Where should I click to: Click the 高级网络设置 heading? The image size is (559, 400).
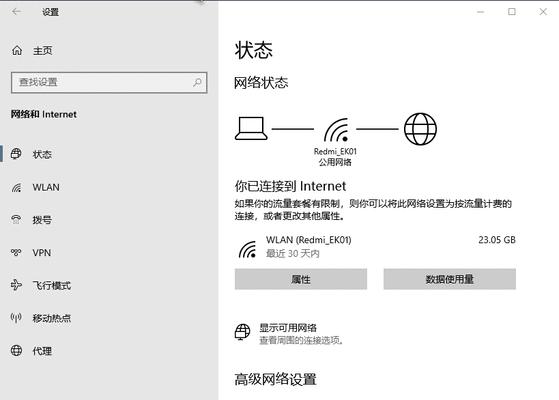pyautogui.click(x=275, y=379)
